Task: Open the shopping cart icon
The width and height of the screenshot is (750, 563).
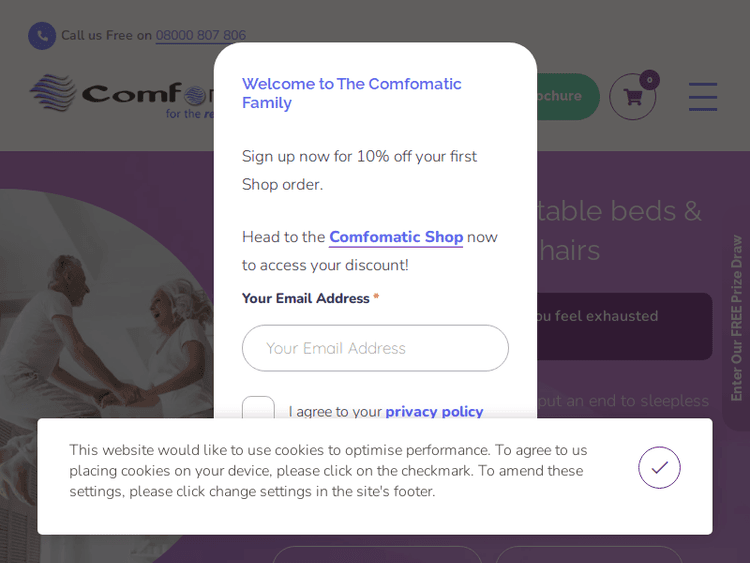Action: (x=632, y=97)
